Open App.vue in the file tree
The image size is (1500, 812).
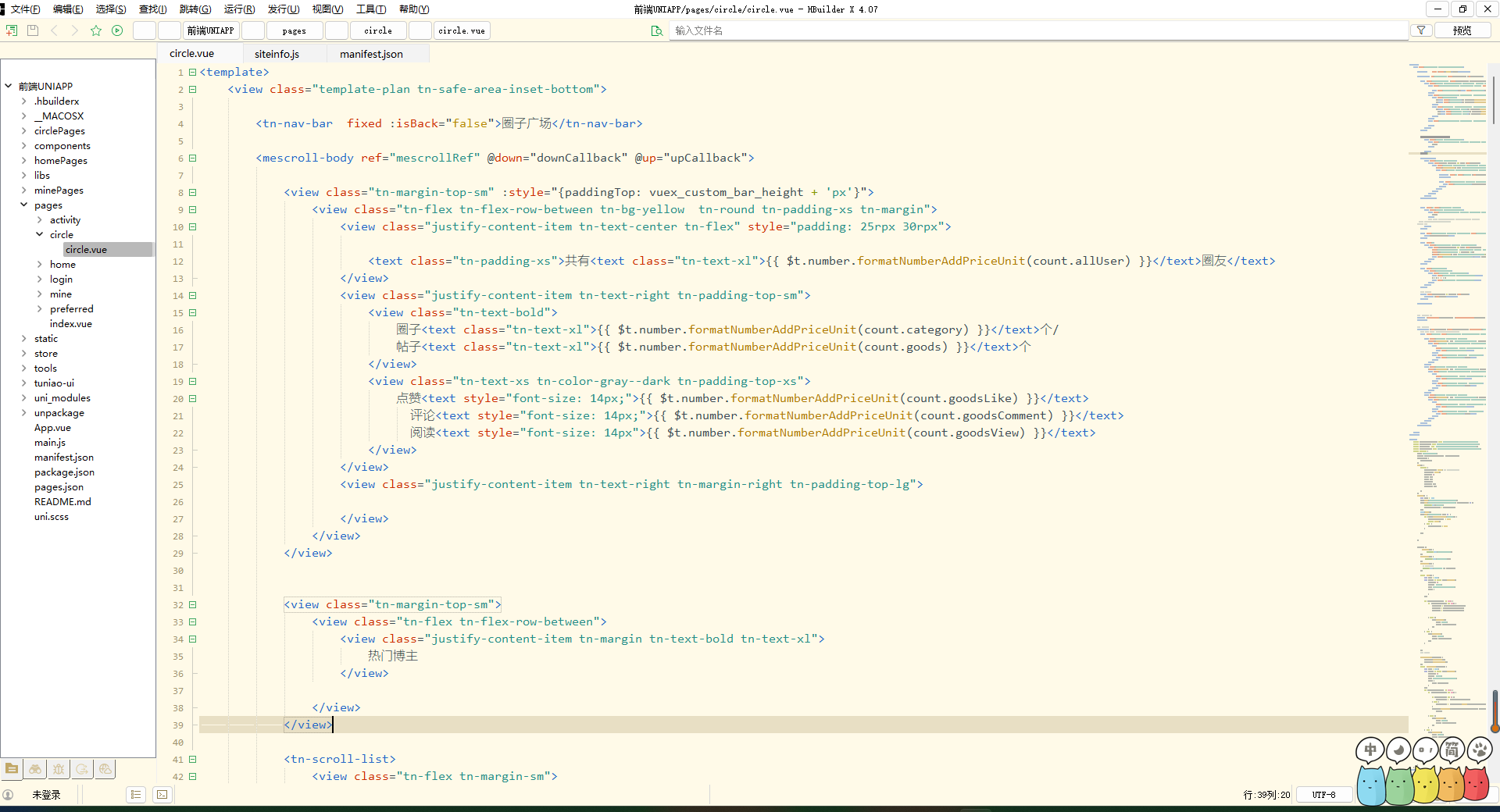coord(52,427)
